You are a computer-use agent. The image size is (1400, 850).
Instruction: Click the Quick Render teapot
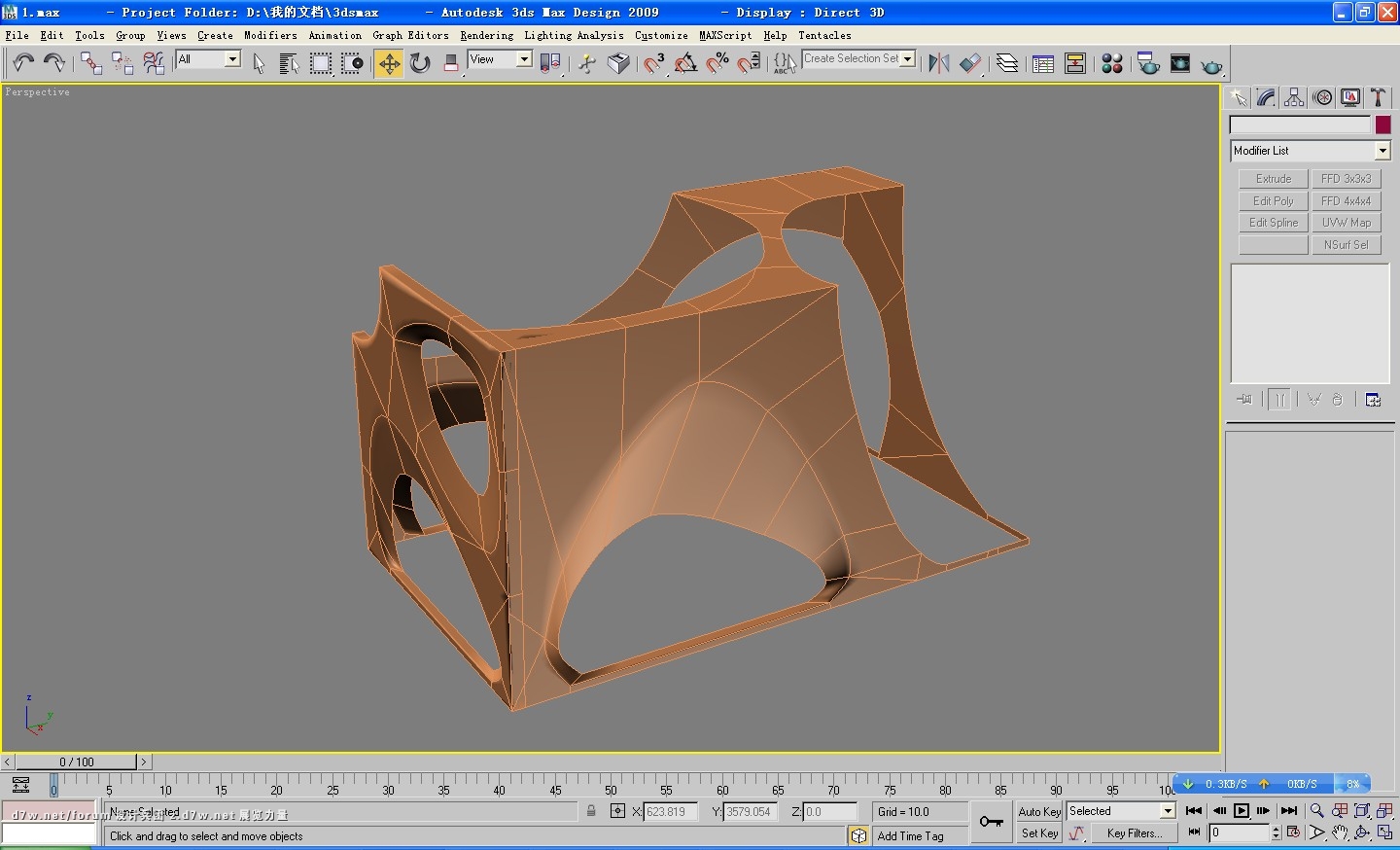point(1211,65)
